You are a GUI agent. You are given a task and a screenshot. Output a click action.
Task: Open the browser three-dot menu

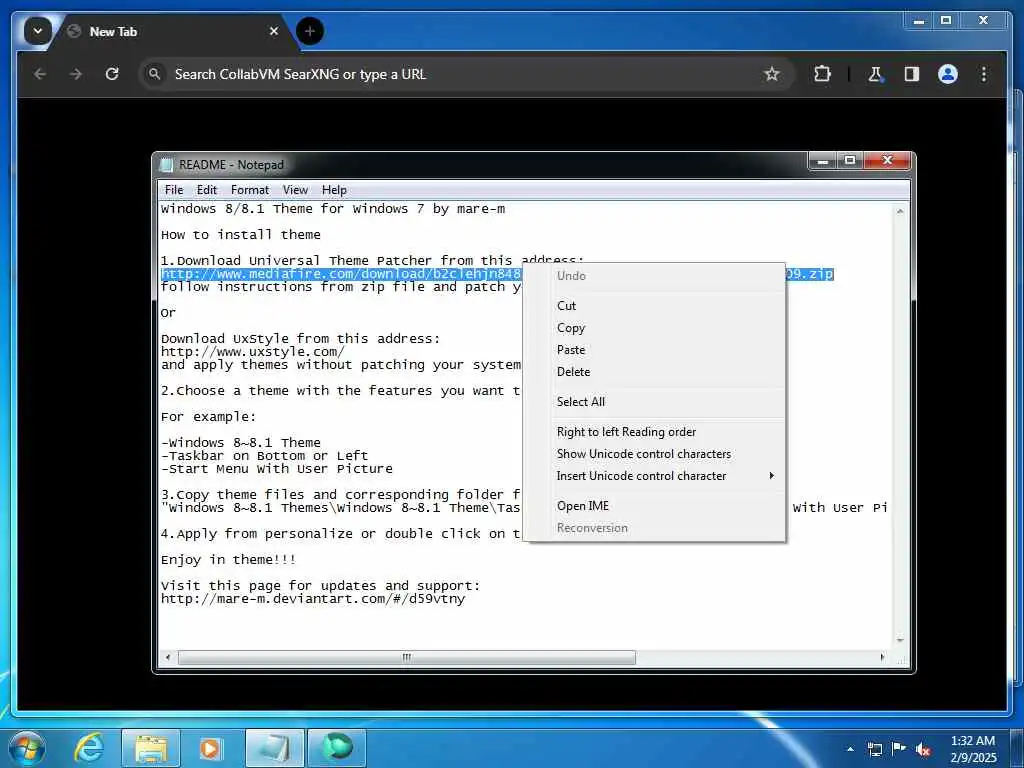(x=984, y=74)
